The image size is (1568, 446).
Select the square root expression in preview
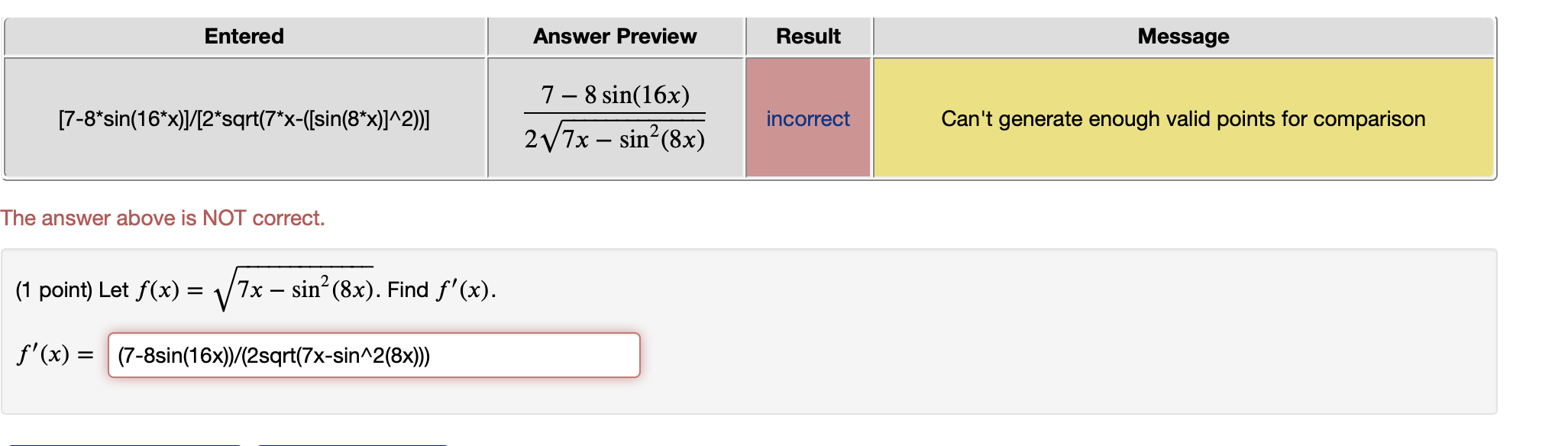(614, 137)
